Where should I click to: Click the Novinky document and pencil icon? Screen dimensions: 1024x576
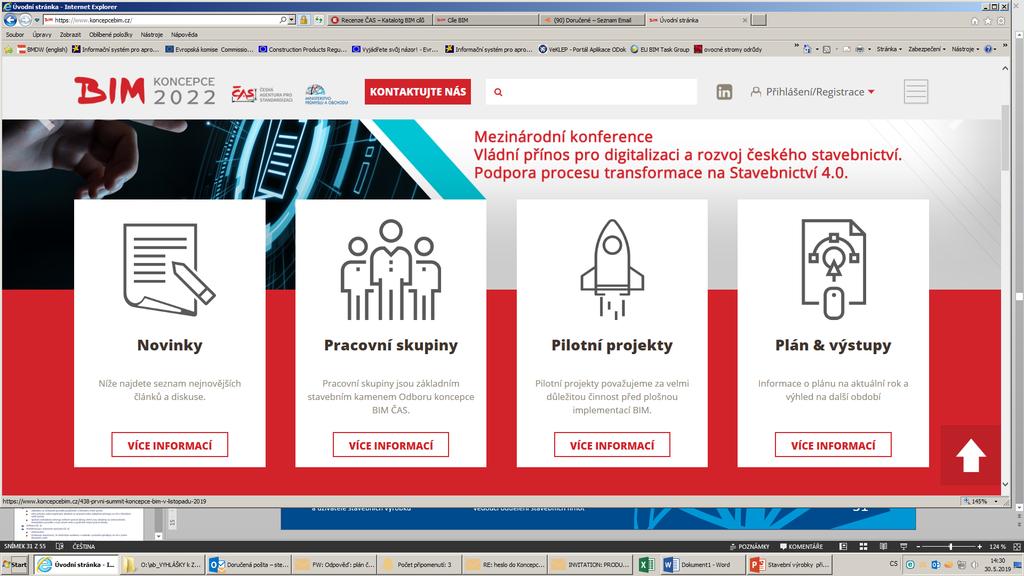(169, 270)
